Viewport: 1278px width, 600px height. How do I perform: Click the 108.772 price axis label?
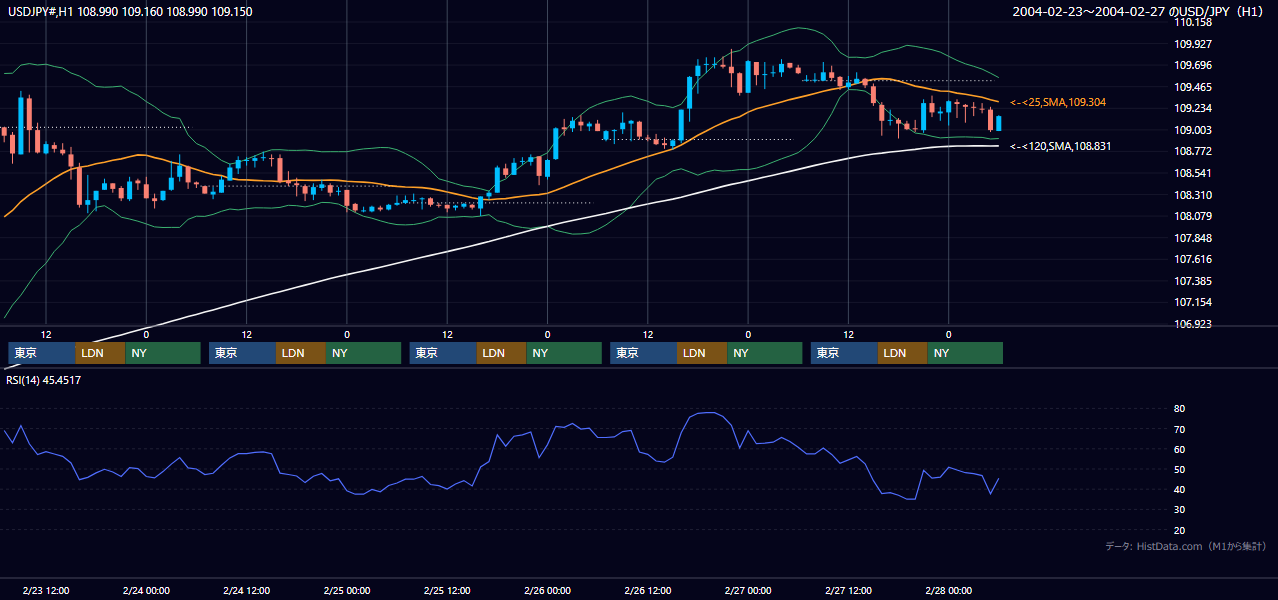(1193, 151)
